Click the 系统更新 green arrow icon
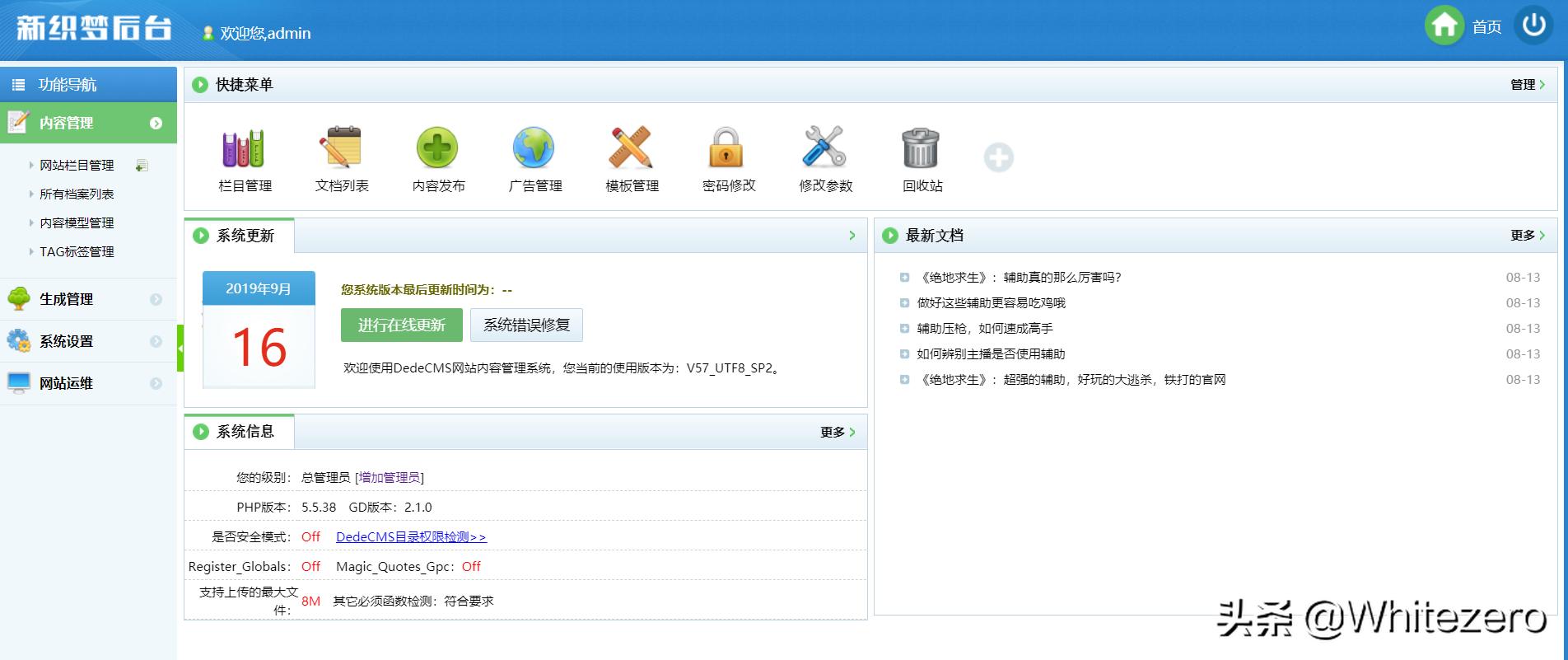The height and width of the screenshot is (660, 1568). (201, 236)
